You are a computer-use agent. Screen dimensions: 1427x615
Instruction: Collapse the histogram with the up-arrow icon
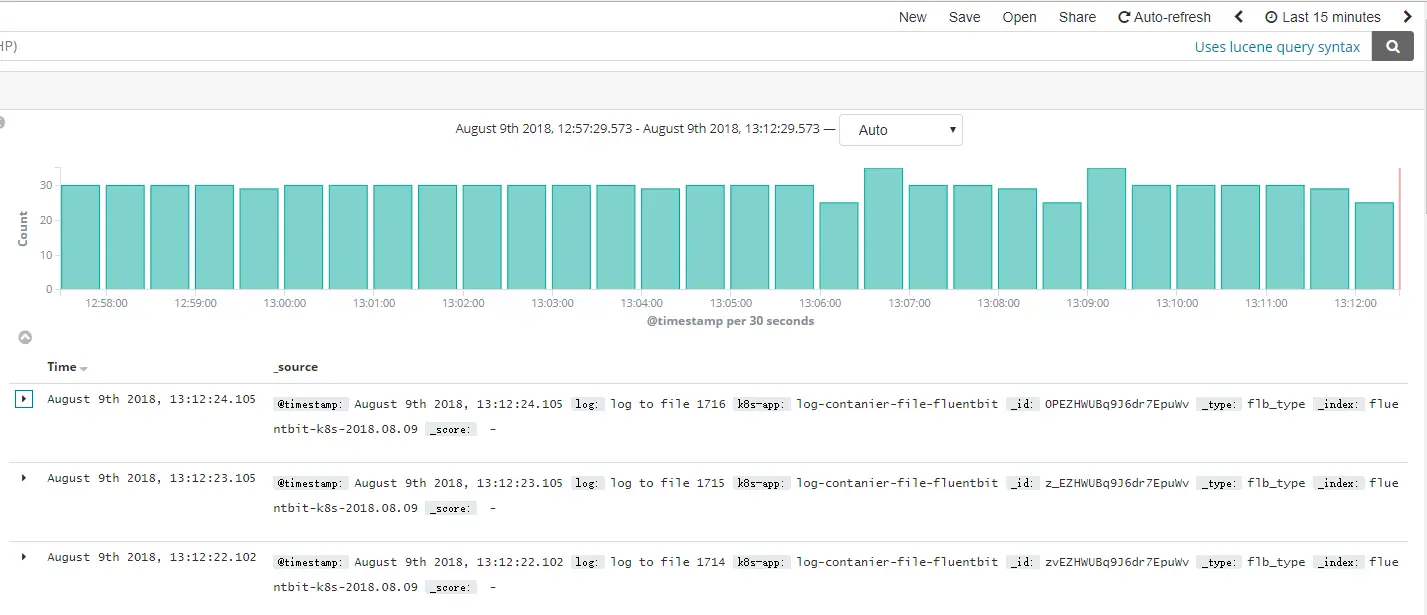(x=26, y=338)
